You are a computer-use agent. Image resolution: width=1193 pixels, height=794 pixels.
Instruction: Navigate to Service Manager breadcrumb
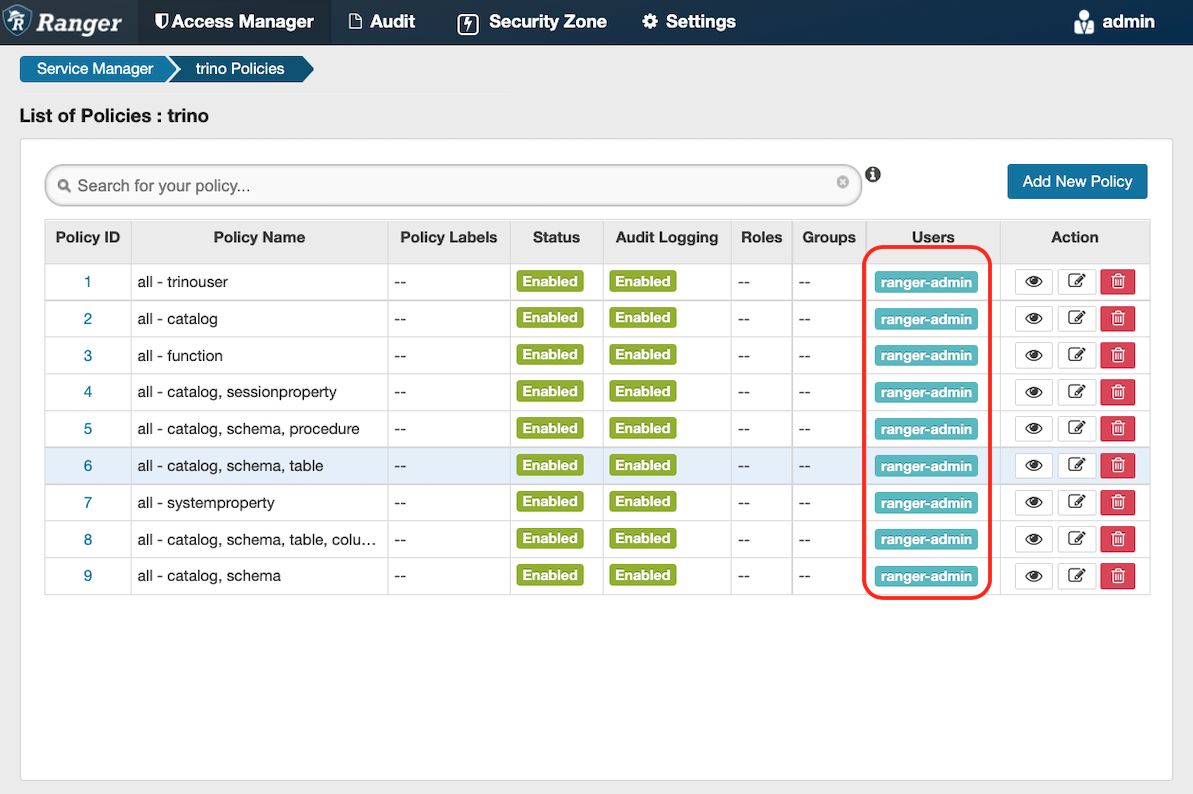tap(95, 69)
